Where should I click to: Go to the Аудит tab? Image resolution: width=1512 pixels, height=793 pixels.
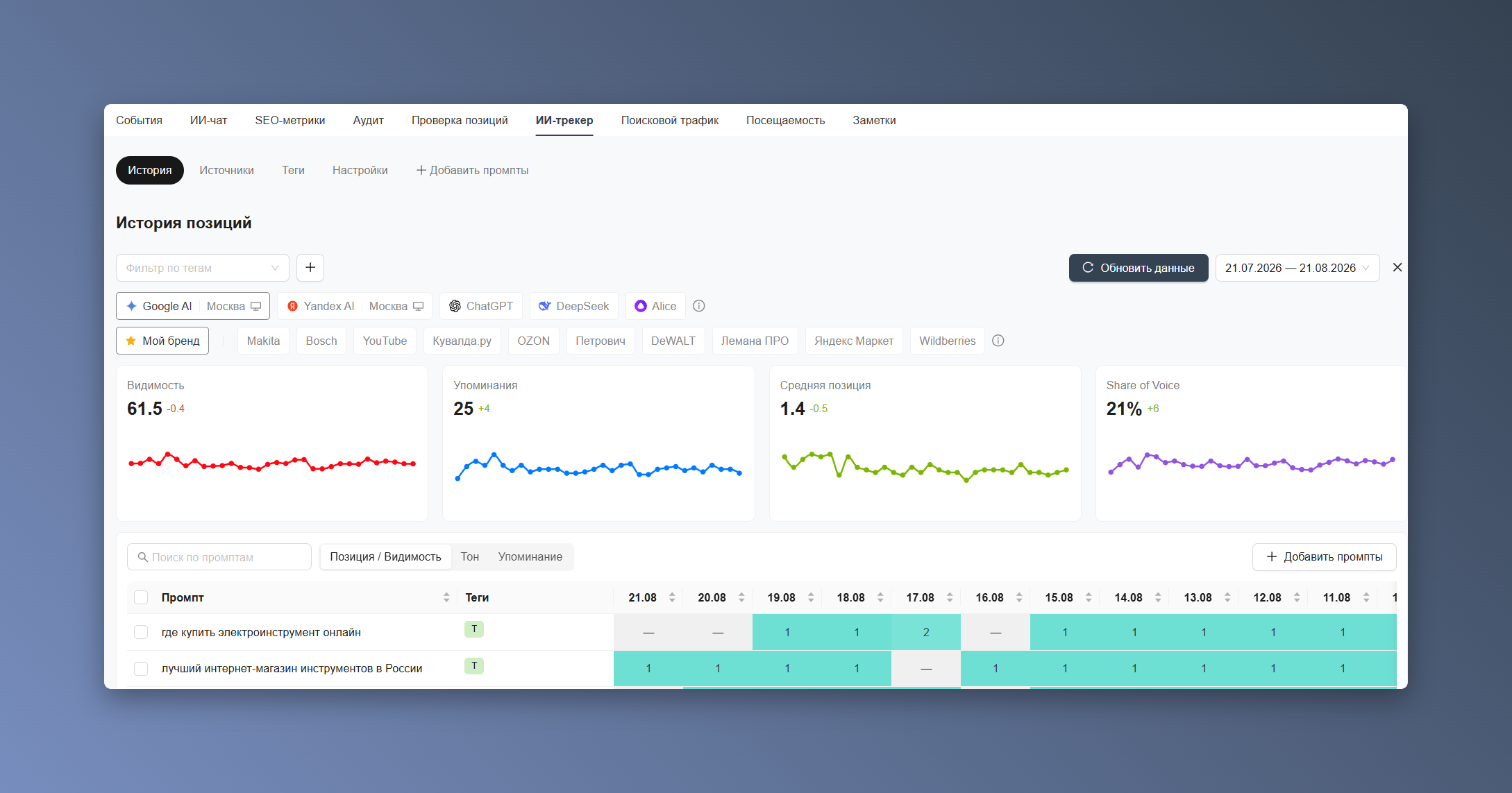tap(369, 120)
